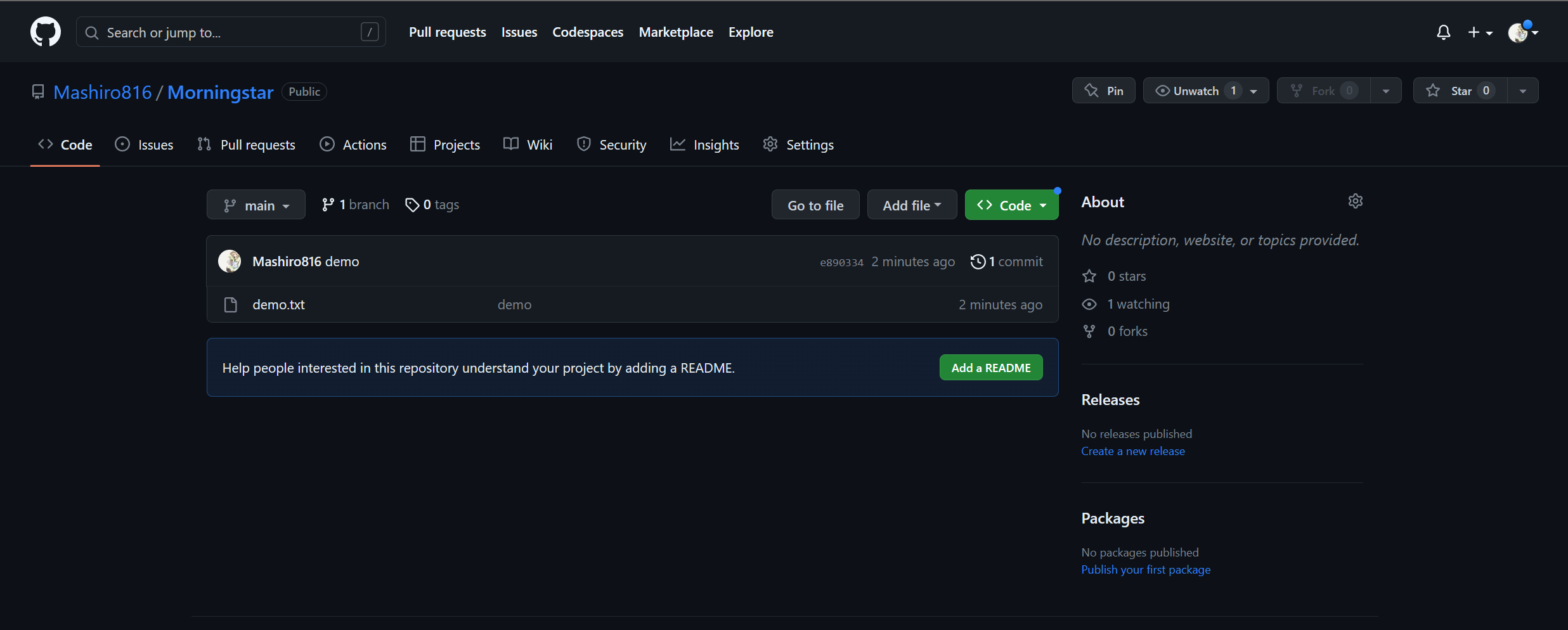View the 0 tags link
1568x630 pixels.
point(432,205)
